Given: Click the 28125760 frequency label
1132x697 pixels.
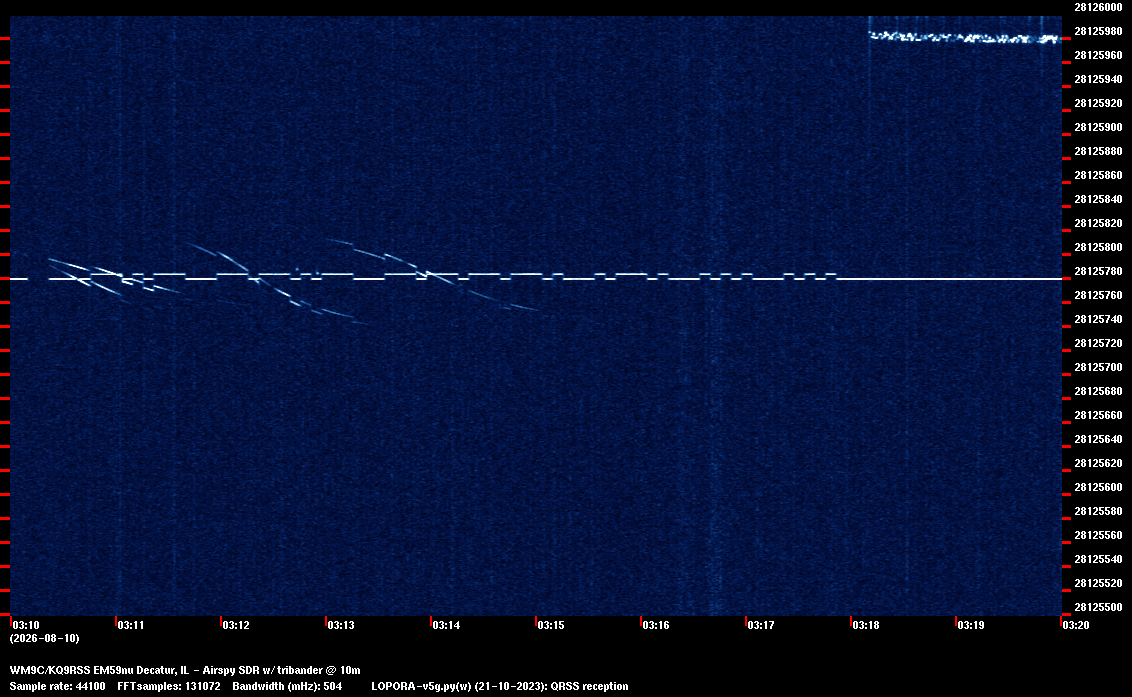Looking at the screenshot, I should tap(1098, 295).
